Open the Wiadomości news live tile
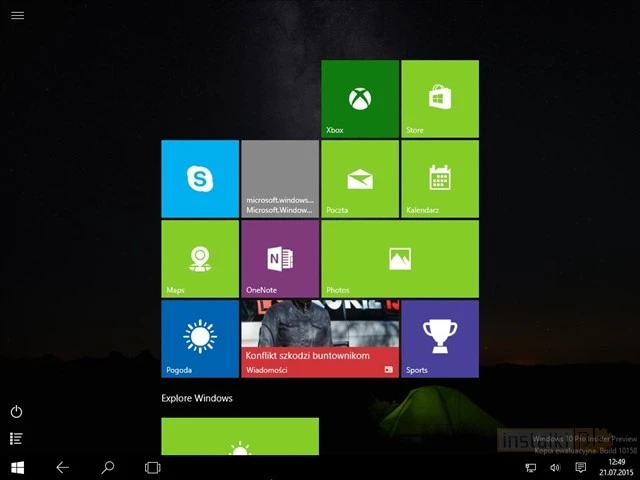640x480 pixels. (x=320, y=338)
